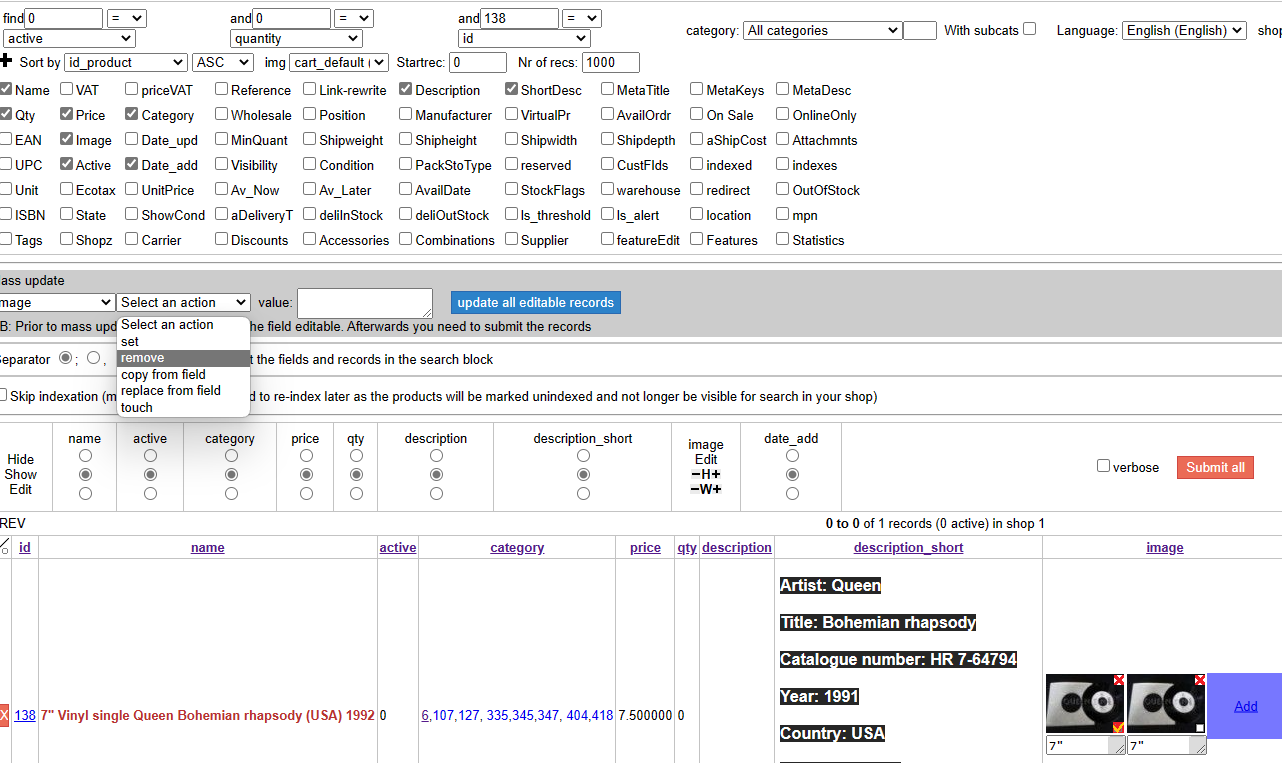Open the category All categories dropdown
The height and width of the screenshot is (763, 1282).
(823, 31)
